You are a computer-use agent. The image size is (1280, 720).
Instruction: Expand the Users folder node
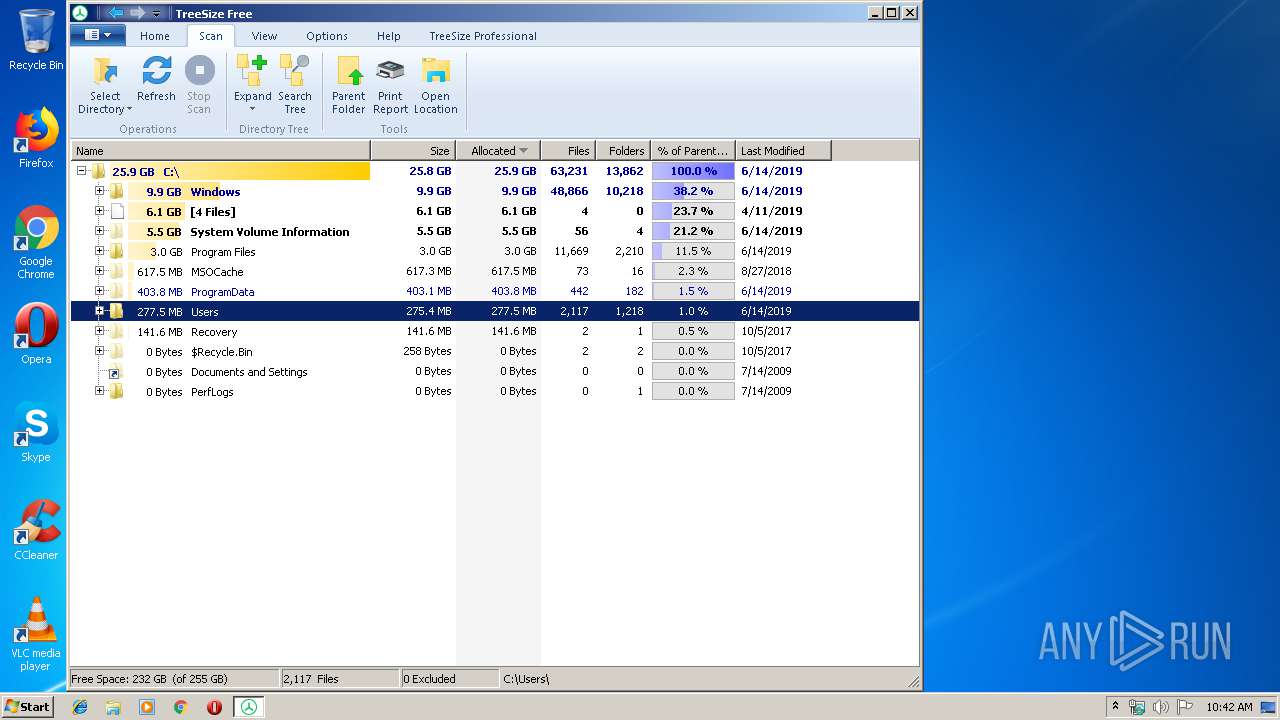pyautogui.click(x=99, y=311)
